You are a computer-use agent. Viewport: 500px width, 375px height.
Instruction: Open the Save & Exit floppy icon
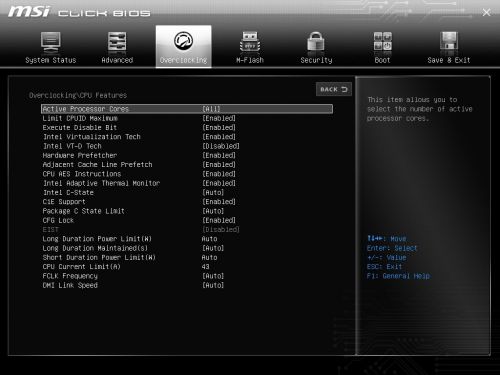[x=449, y=42]
